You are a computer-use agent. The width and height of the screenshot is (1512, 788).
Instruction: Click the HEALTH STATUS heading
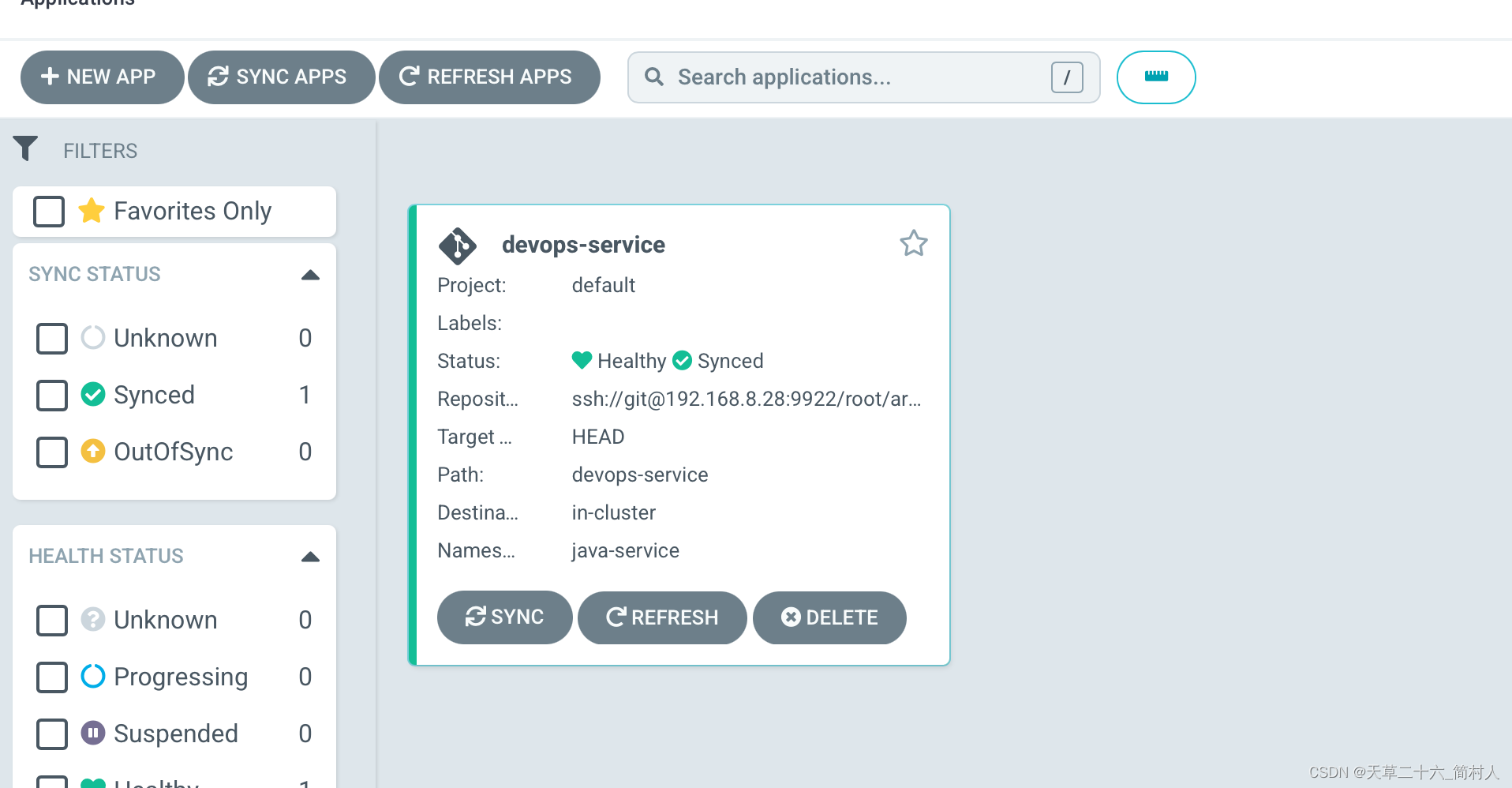(106, 556)
